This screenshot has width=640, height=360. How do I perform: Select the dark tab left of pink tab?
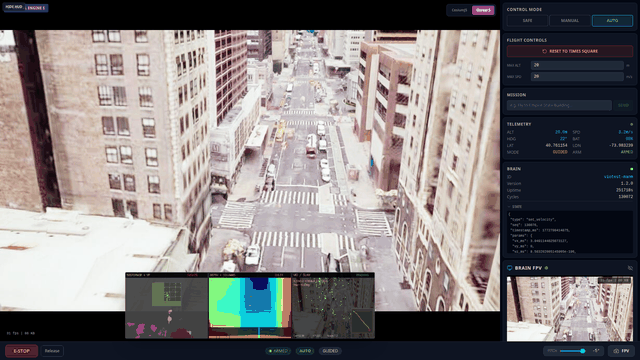pos(459,10)
